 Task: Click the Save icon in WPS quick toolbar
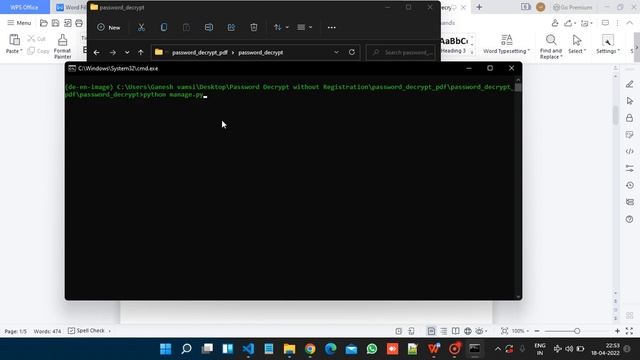coord(55,23)
